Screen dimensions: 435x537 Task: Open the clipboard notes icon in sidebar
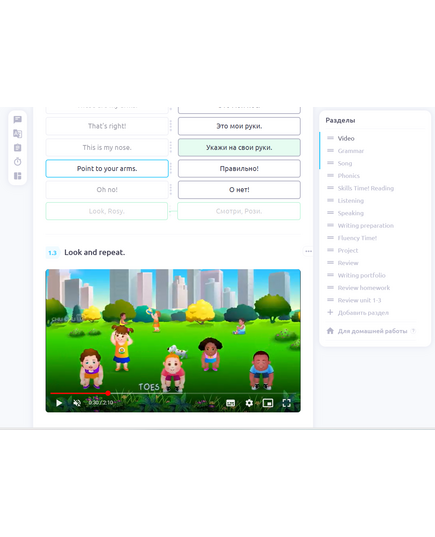pyautogui.click(x=17, y=148)
